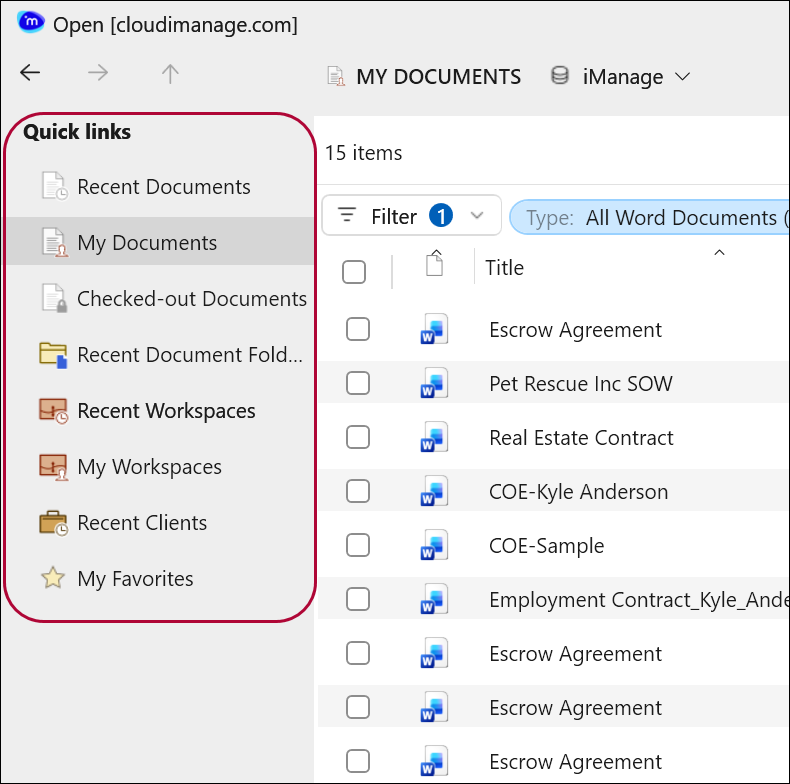790x784 pixels.
Task: Click the Quick links heading
Action: (77, 132)
